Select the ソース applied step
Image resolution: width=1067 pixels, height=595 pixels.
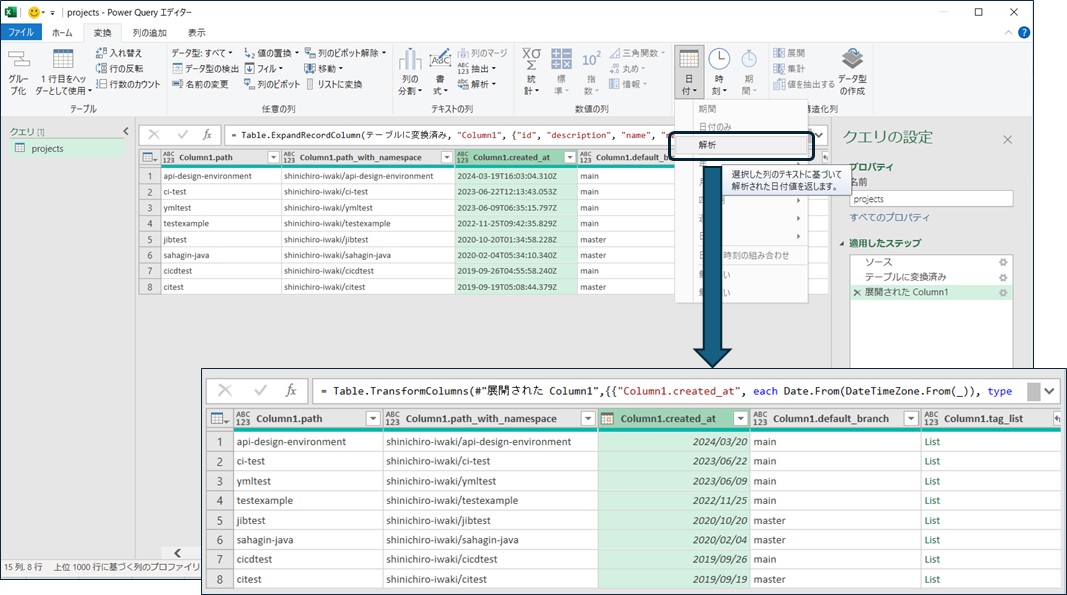click(x=878, y=262)
